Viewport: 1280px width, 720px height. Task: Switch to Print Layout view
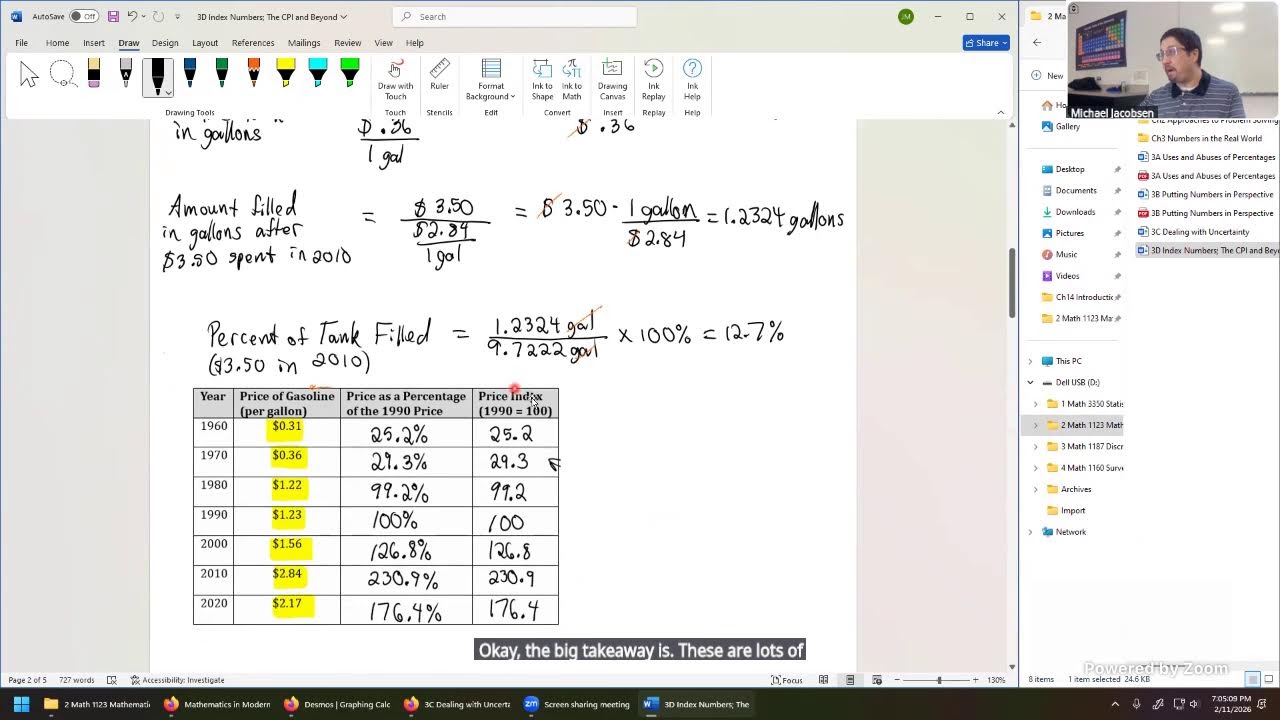point(850,680)
